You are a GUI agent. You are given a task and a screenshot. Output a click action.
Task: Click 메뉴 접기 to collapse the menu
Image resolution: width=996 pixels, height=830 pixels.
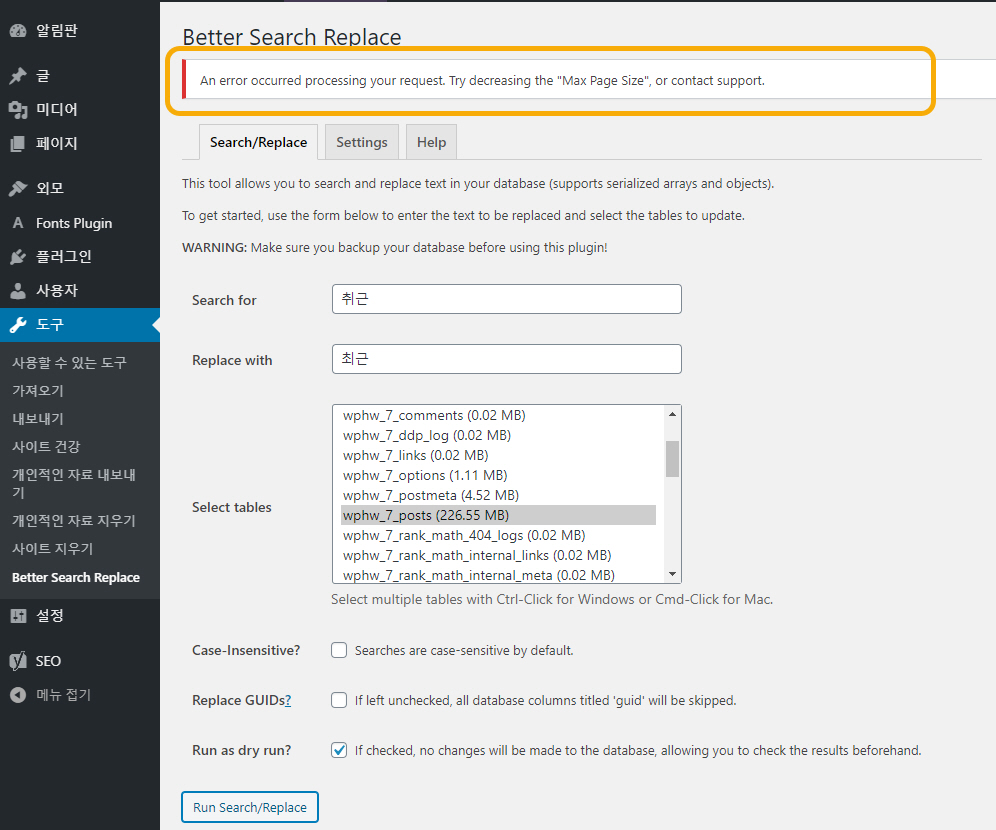coord(64,695)
